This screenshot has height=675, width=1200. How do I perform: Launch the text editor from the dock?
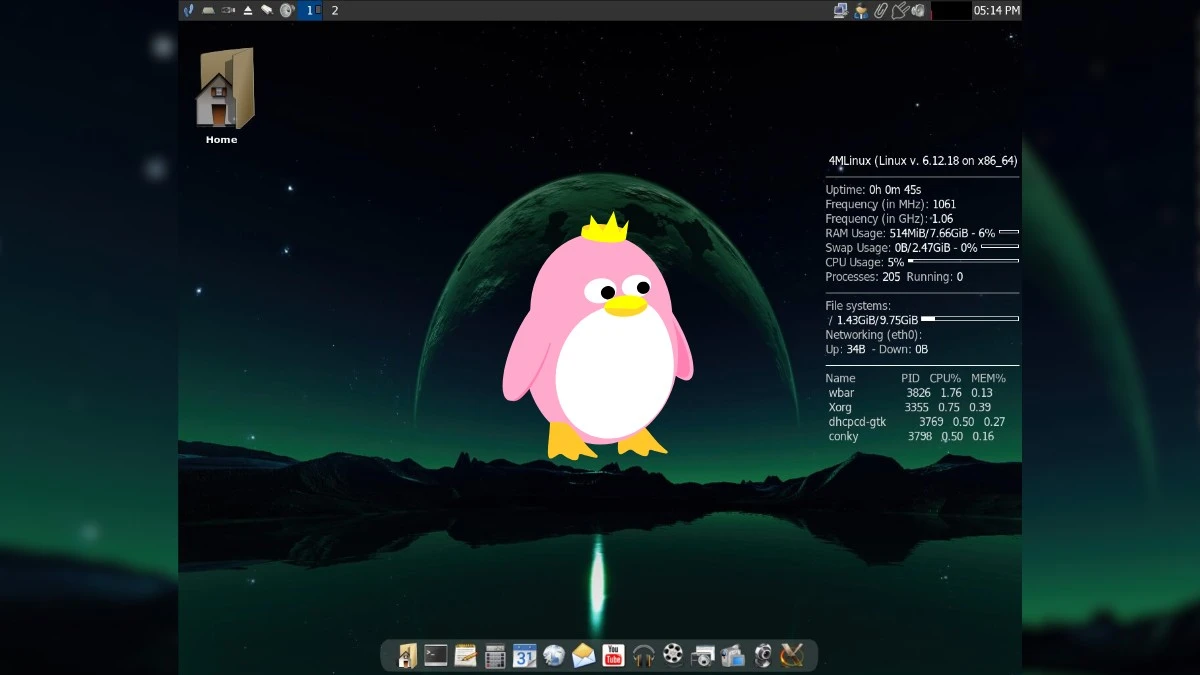pos(465,656)
